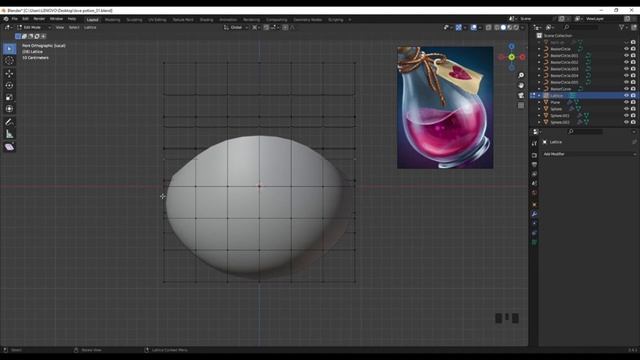Toggle proportional editing in header

click(x=285, y=27)
